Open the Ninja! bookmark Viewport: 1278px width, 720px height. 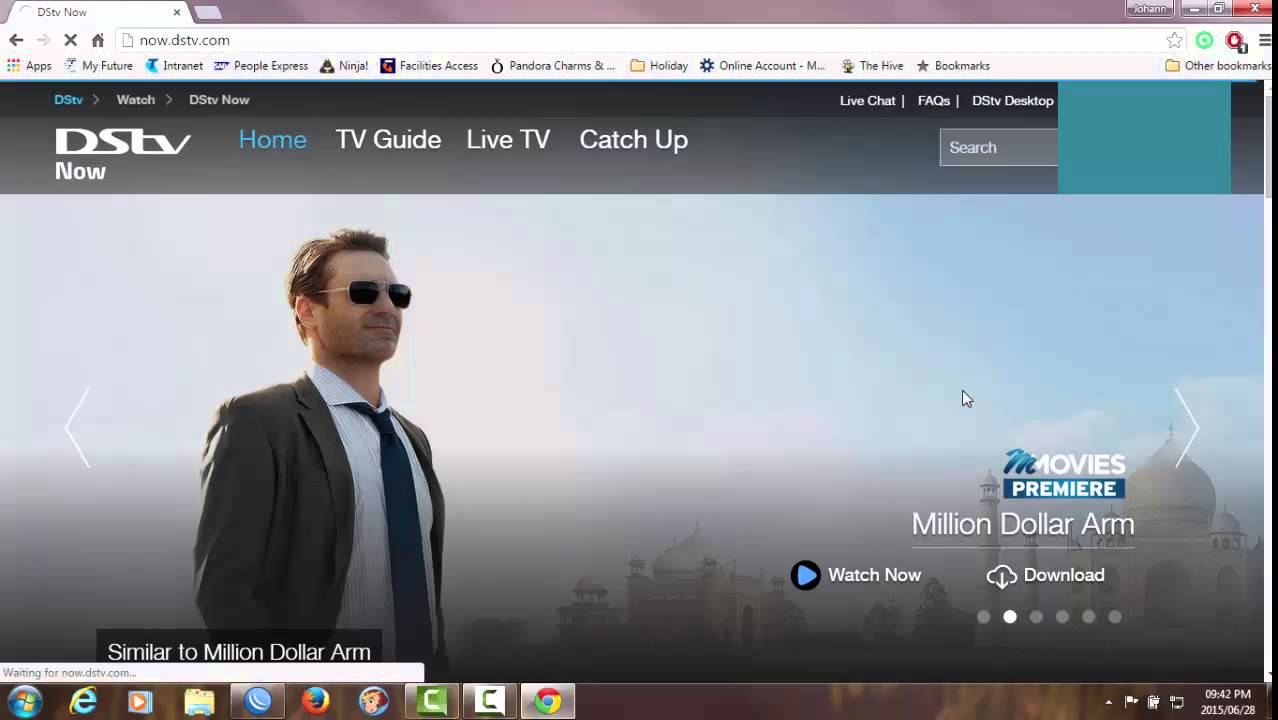click(344, 66)
